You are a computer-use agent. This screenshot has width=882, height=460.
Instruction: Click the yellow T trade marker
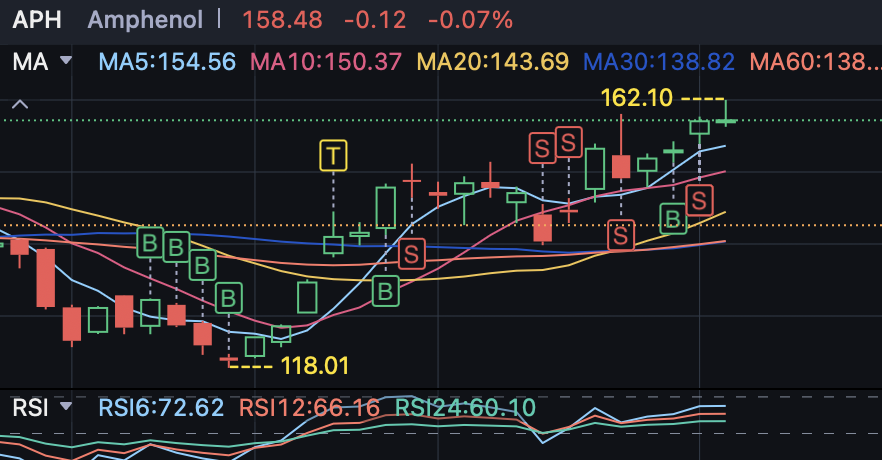coord(334,155)
